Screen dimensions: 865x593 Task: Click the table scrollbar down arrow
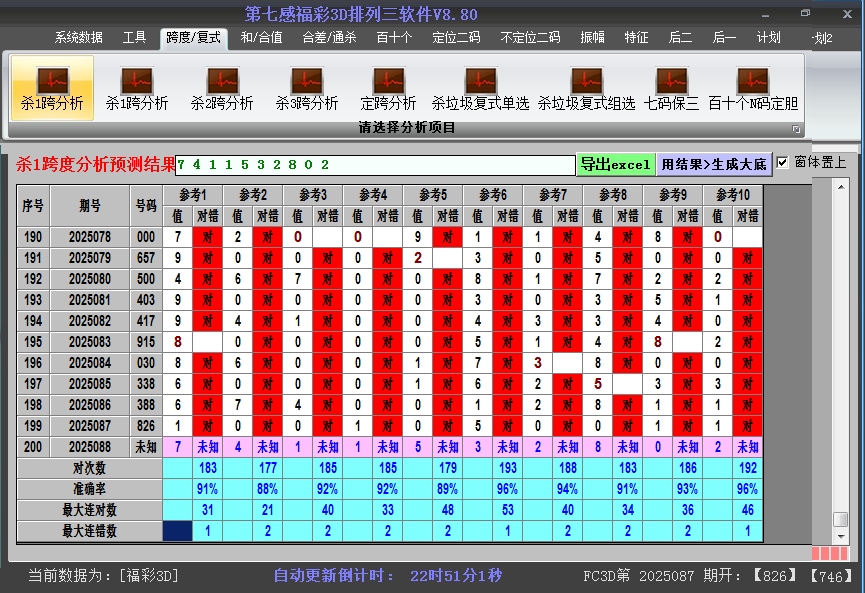tap(841, 536)
